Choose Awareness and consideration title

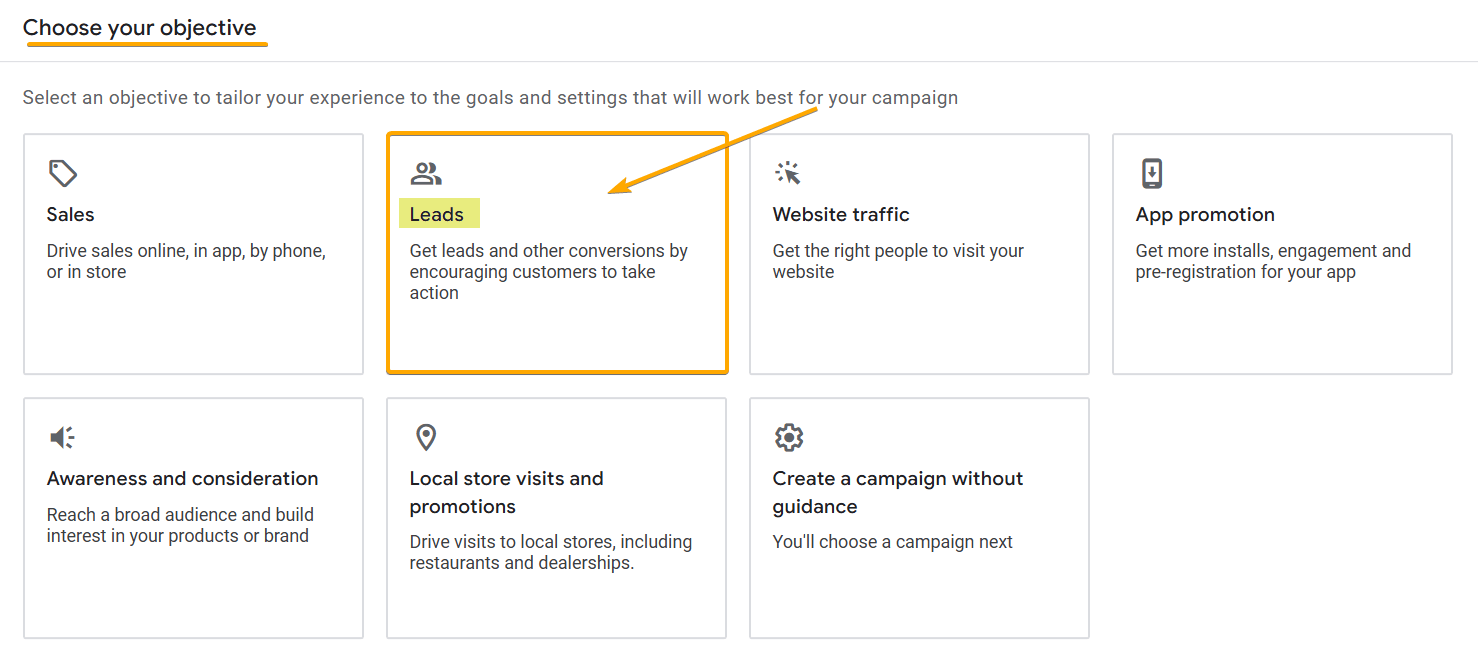(183, 478)
